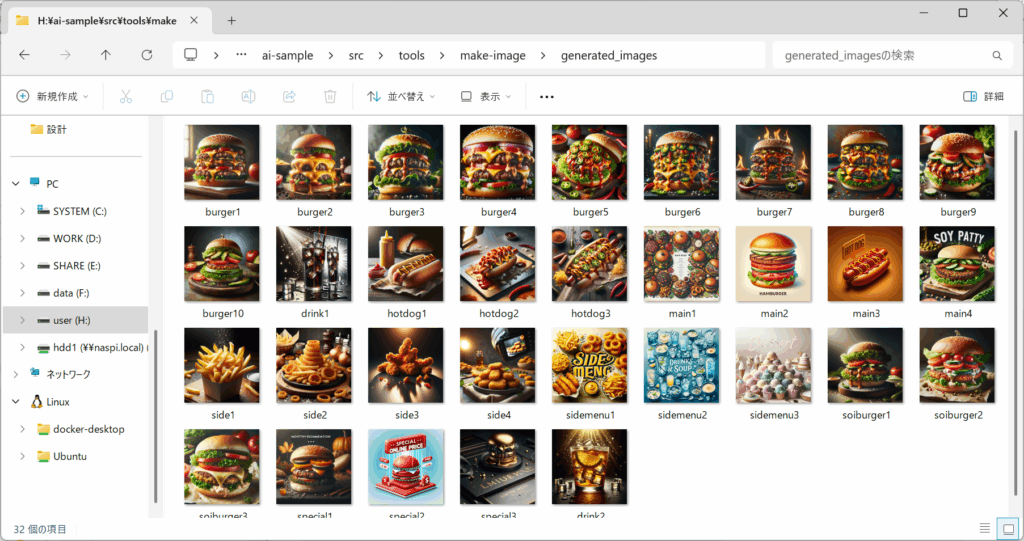
Task: Go up one folder level
Action: point(106,55)
